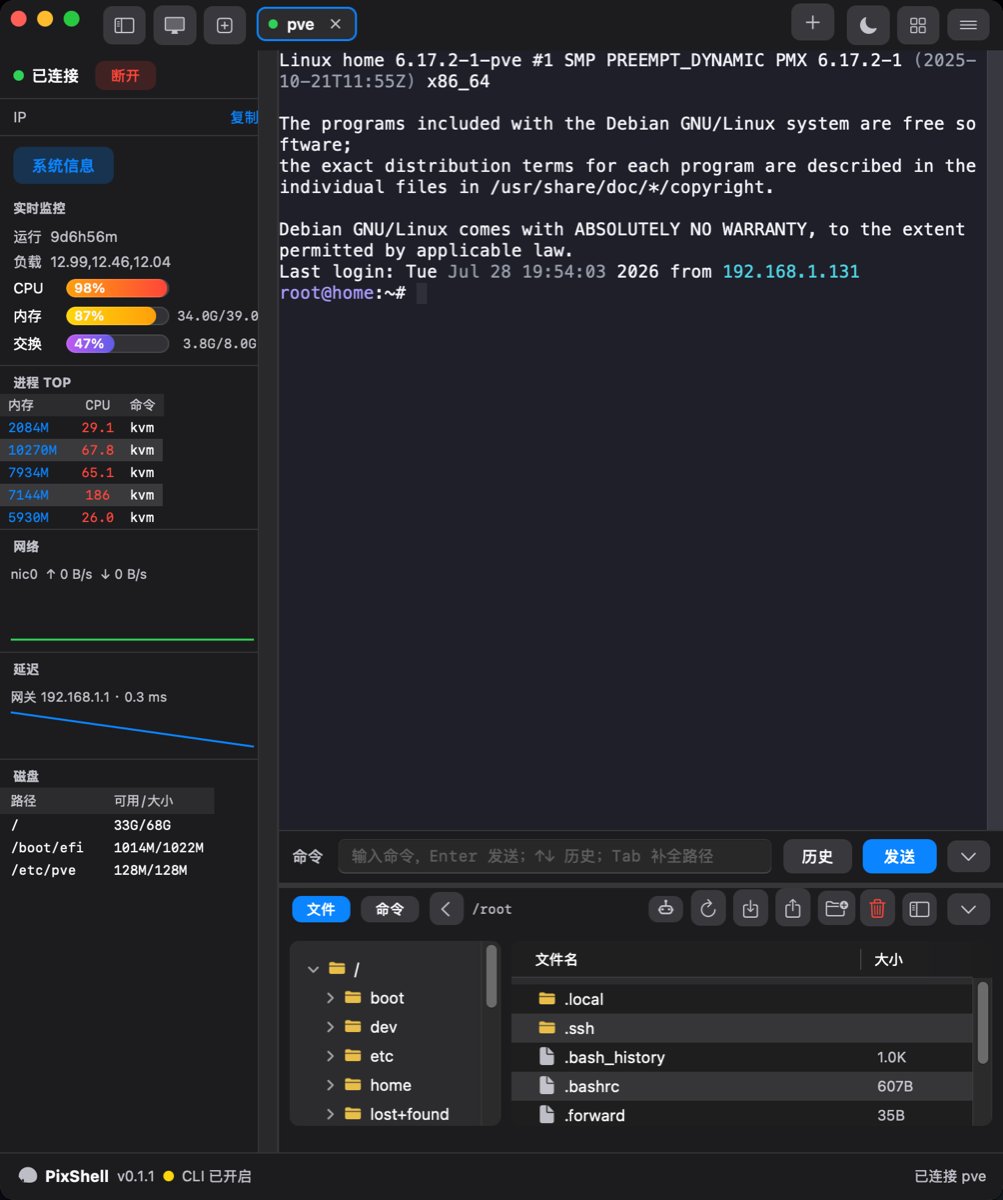The width and height of the screenshot is (1003, 1200).
Task: Select the kvm process using 2084M
Action: [81, 428]
